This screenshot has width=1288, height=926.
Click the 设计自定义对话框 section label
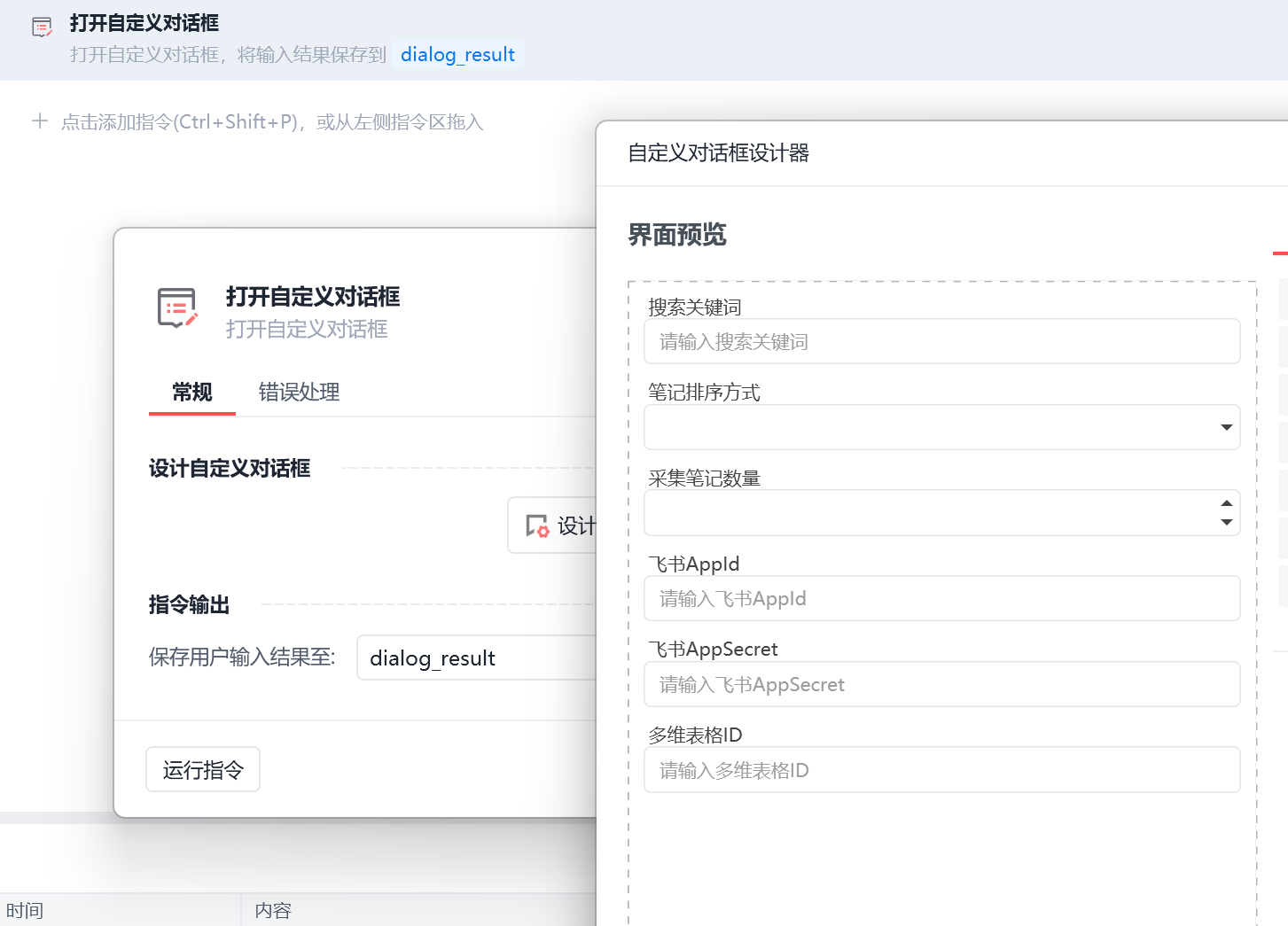[230, 468]
